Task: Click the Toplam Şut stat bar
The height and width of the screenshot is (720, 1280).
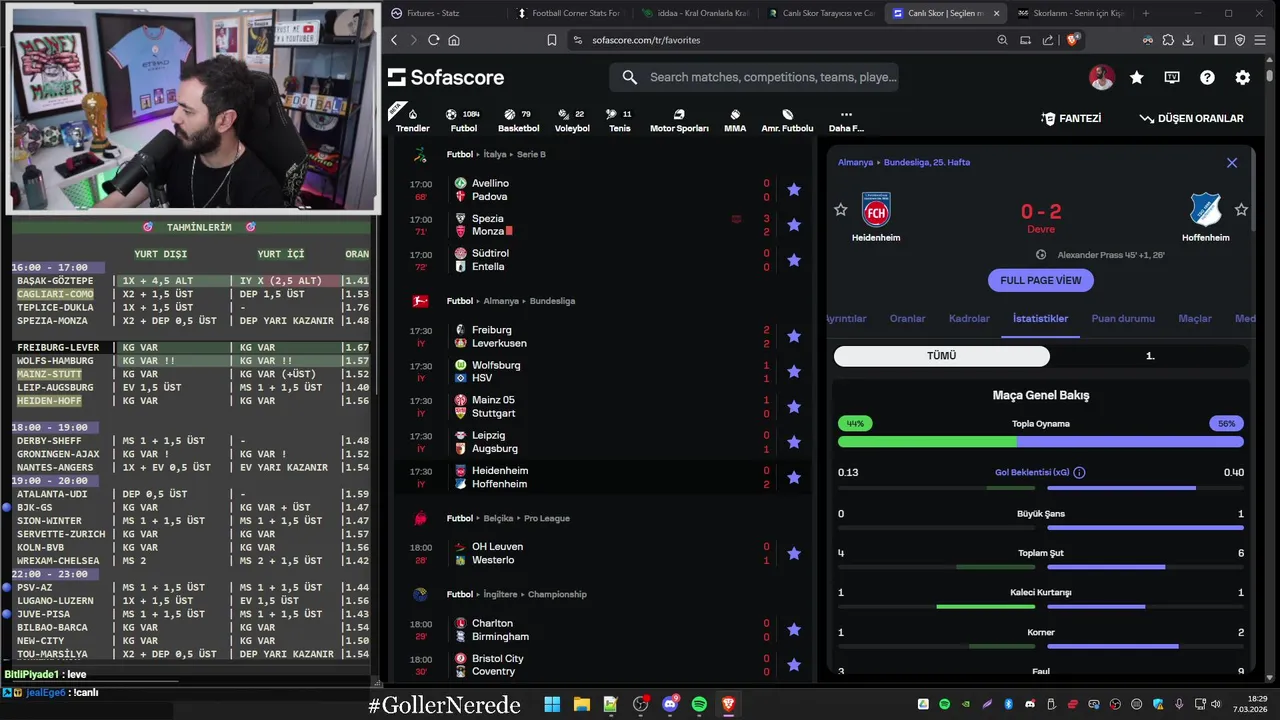Action: (x=1041, y=567)
